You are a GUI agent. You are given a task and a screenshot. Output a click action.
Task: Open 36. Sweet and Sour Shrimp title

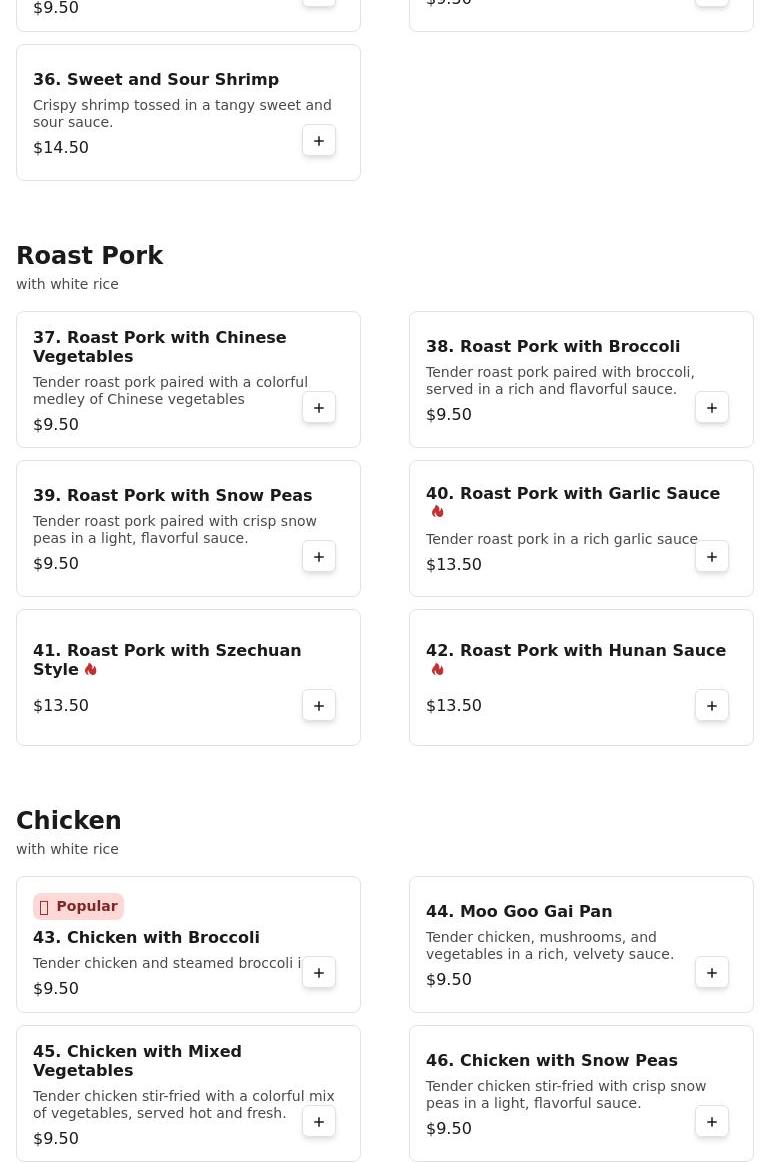click(155, 79)
